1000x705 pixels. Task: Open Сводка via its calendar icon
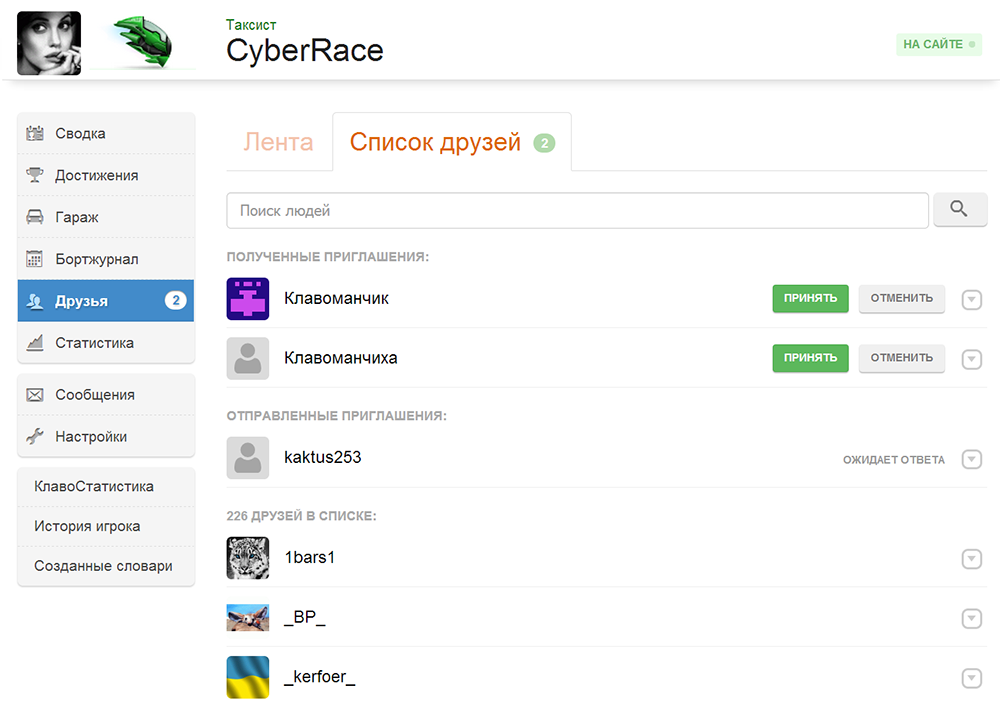click(35, 134)
